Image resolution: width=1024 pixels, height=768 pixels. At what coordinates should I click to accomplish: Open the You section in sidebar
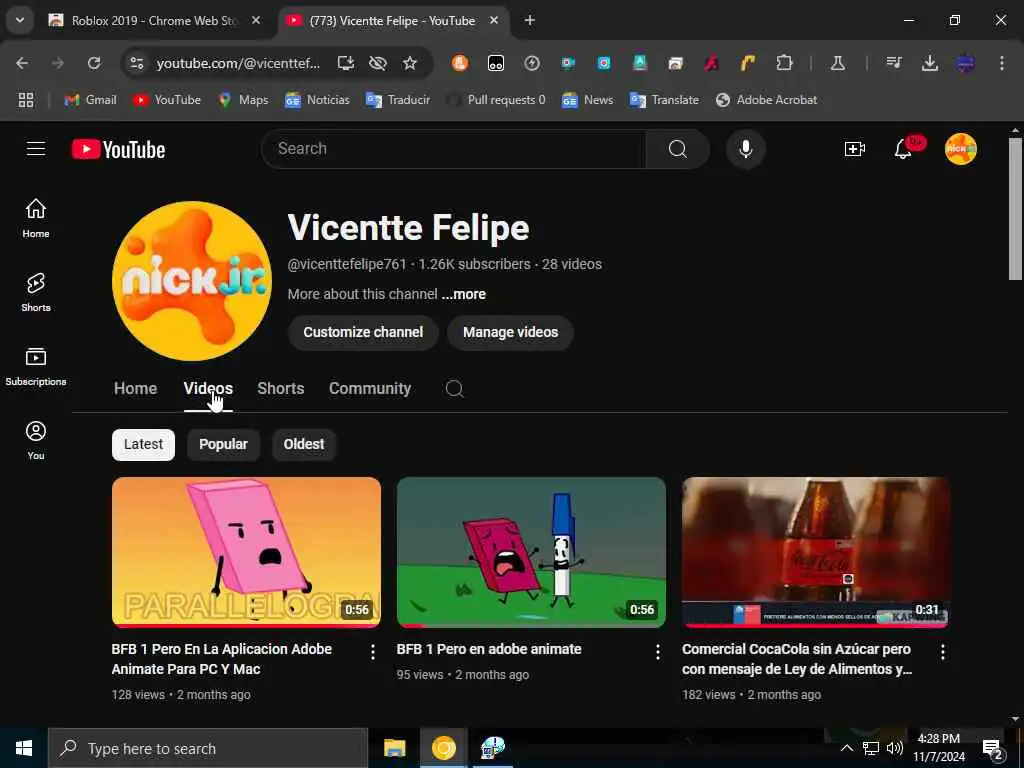coord(36,441)
